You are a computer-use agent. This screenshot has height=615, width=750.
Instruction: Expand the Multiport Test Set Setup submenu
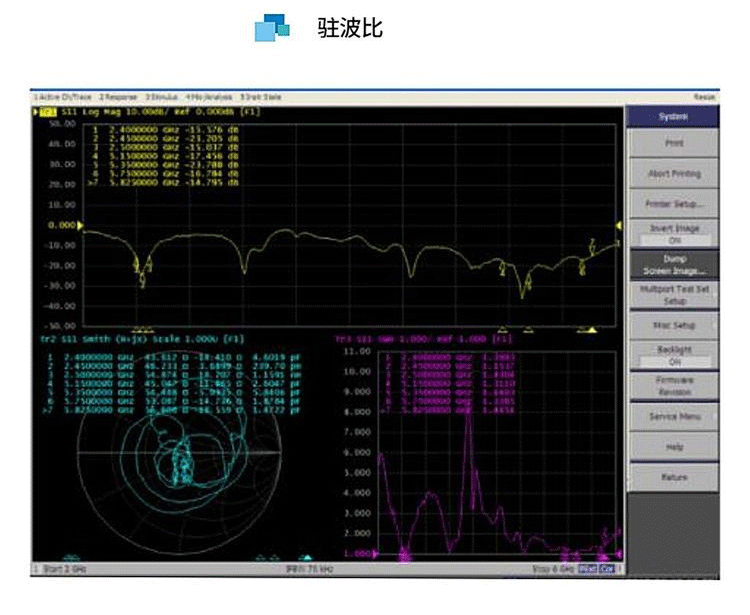[x=673, y=295]
